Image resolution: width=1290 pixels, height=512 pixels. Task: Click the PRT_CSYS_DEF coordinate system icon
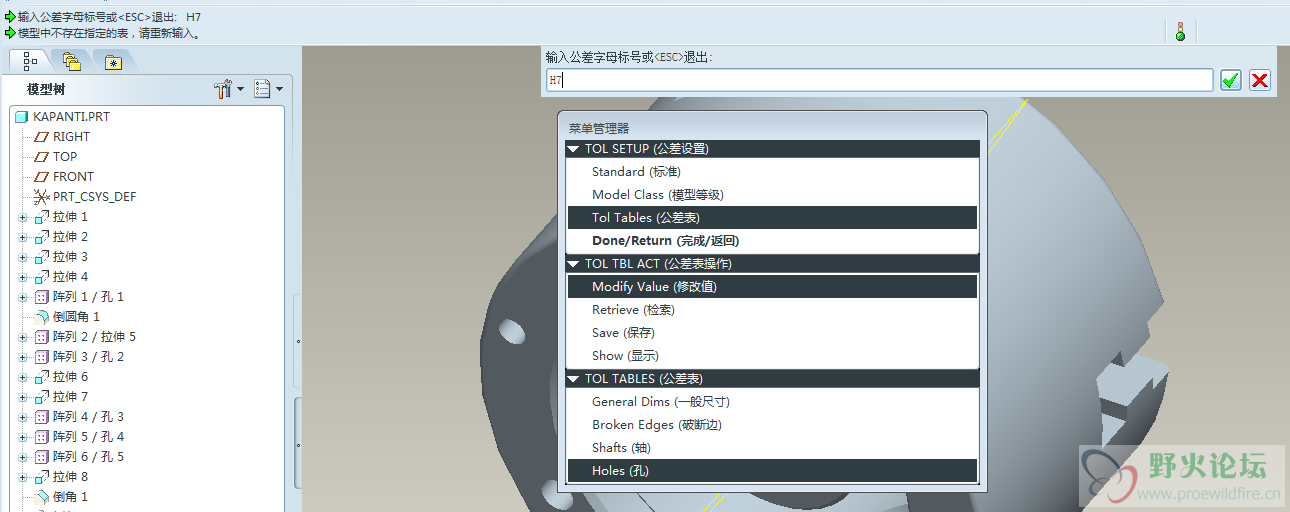41,197
